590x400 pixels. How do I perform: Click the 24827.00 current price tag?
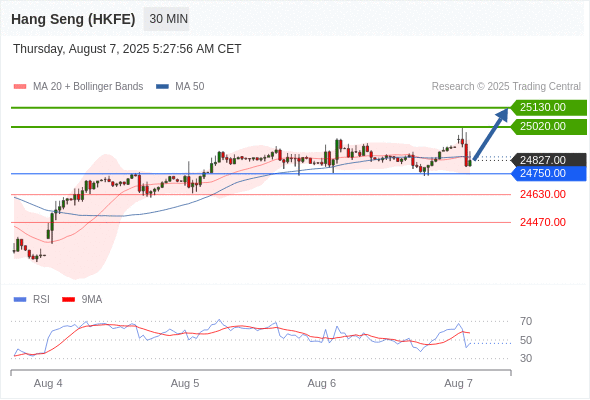549,160
